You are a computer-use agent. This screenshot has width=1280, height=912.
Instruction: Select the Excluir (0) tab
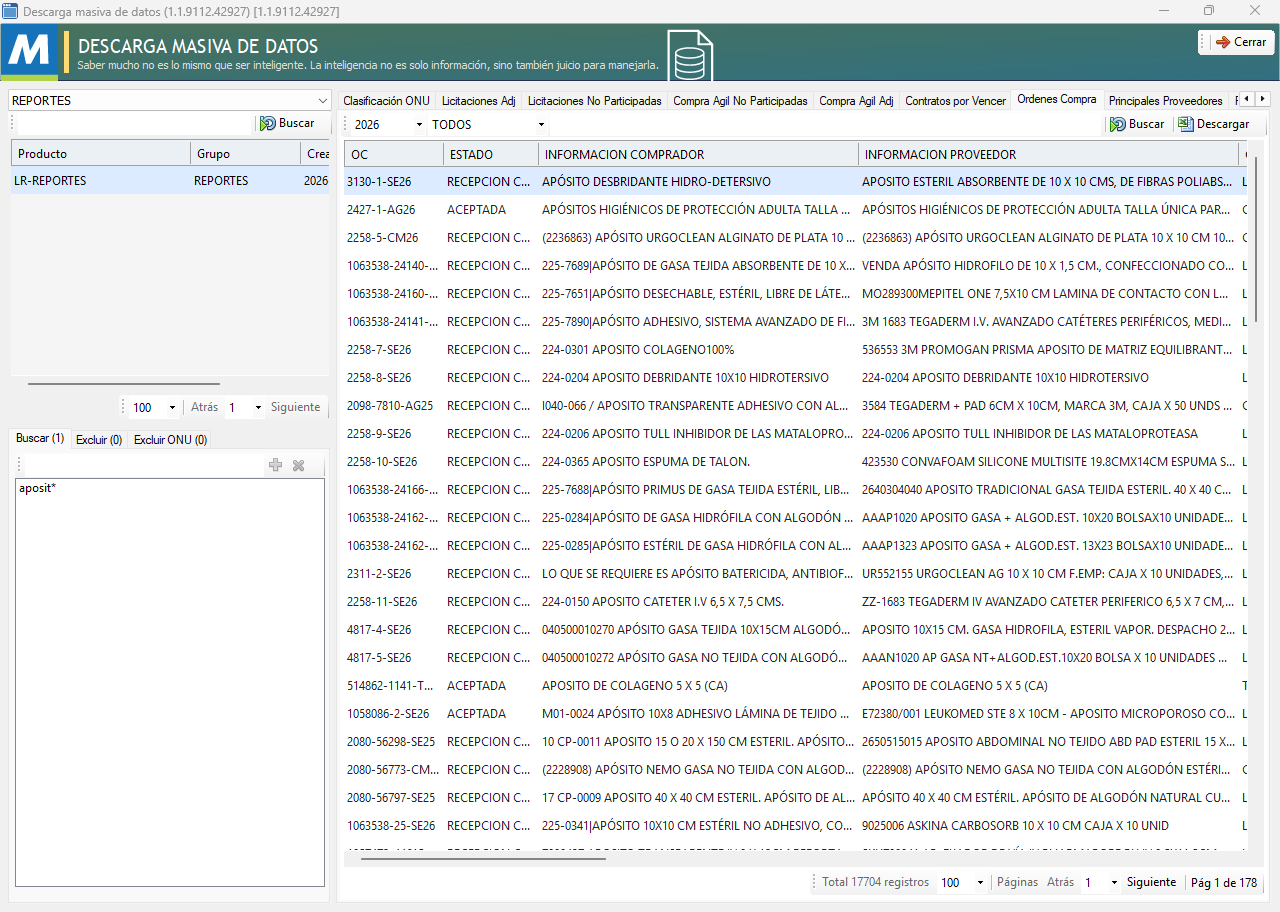coord(99,439)
